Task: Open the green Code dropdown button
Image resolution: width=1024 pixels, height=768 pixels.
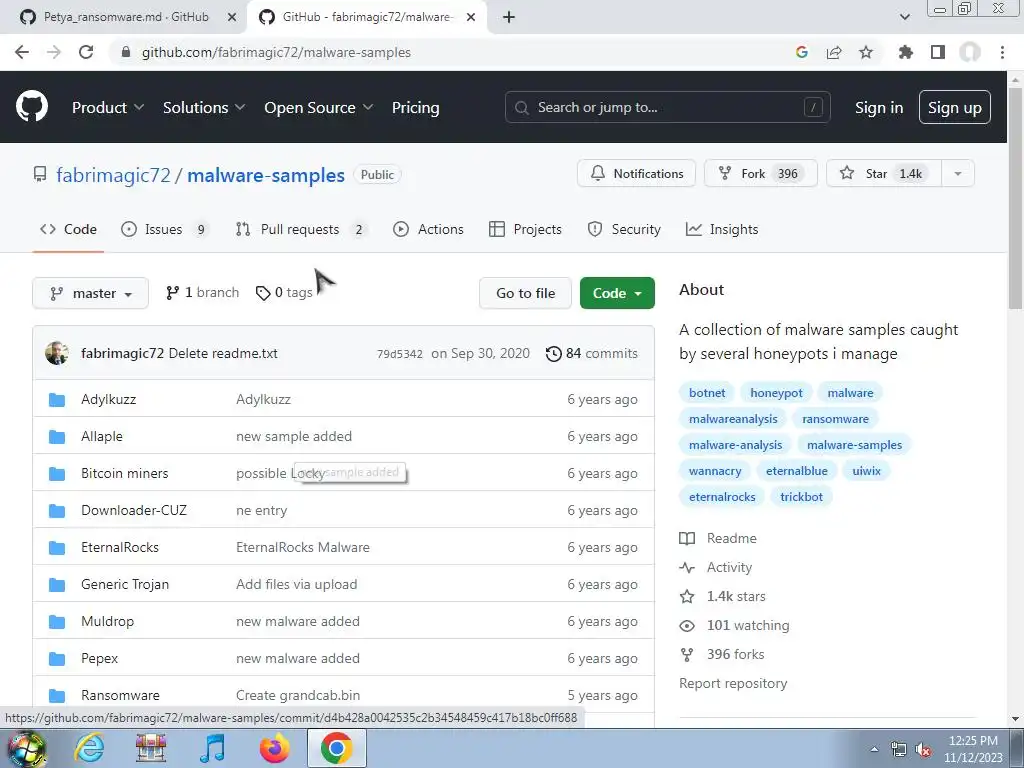Action: point(617,293)
